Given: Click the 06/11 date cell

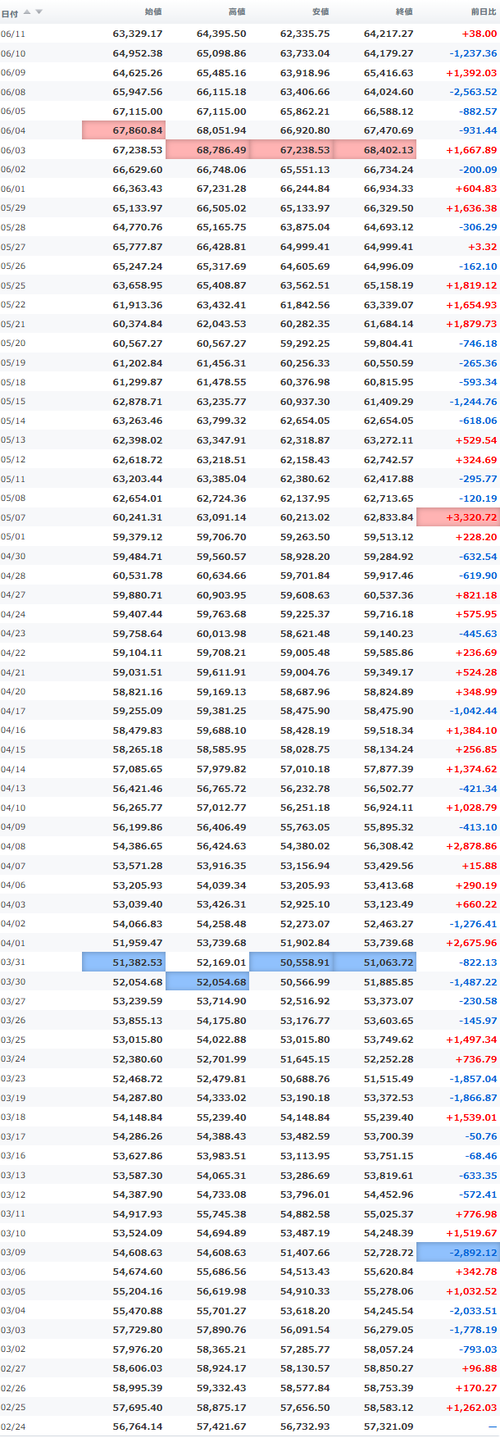Looking at the screenshot, I should click(x=13, y=33).
